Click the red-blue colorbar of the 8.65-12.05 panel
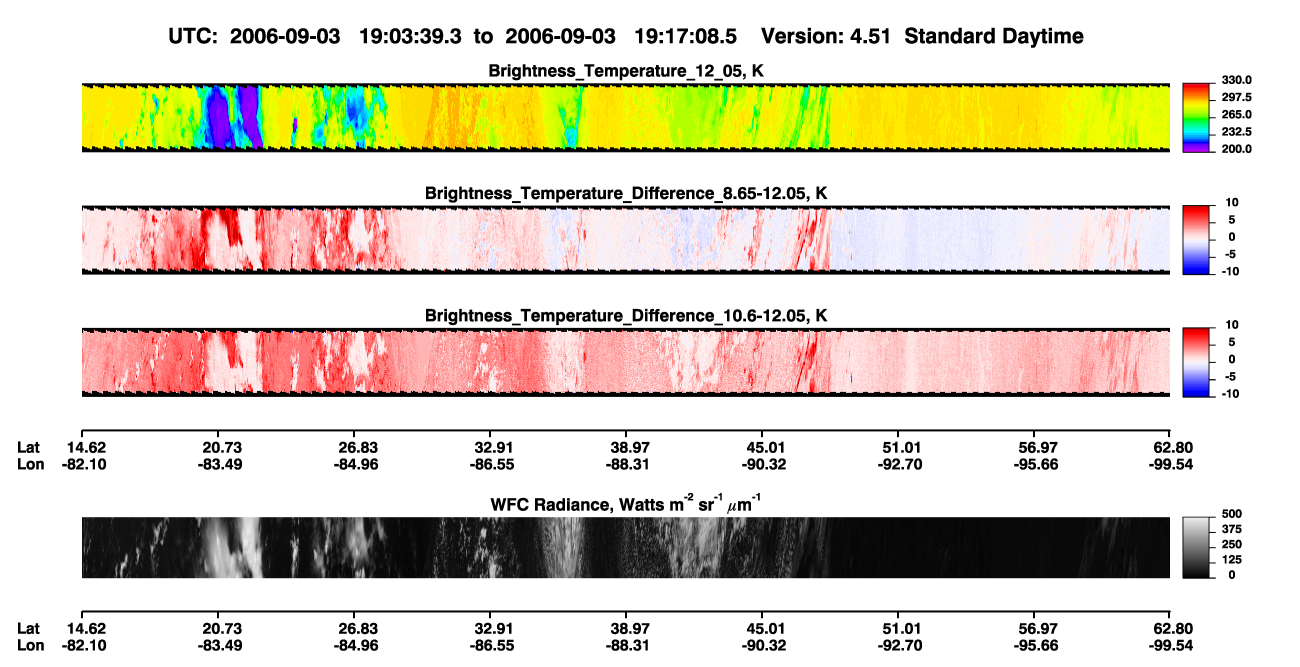Image resolution: width=1300 pixels, height=667 pixels. coord(1196,239)
